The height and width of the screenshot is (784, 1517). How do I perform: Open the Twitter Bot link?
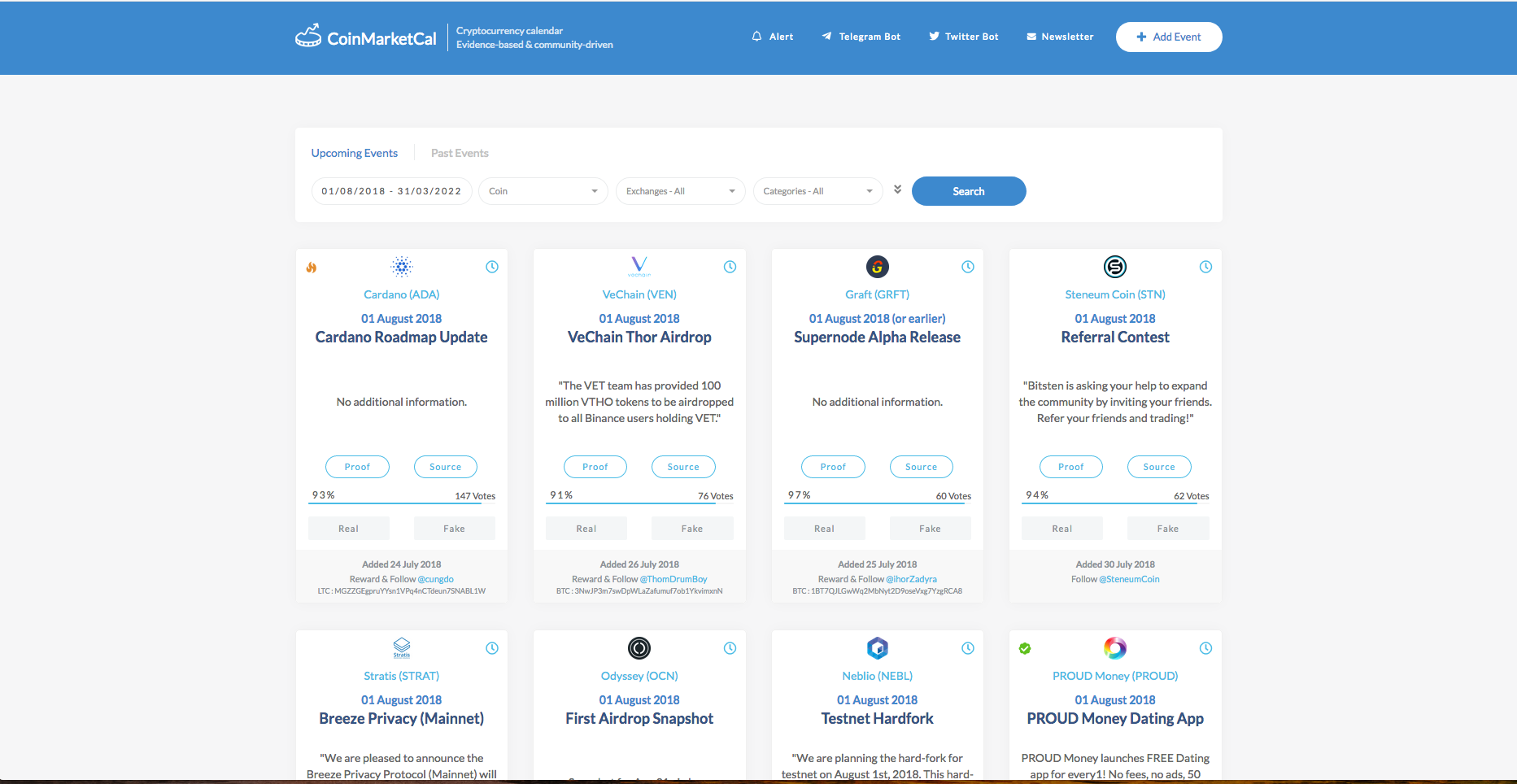coord(964,37)
